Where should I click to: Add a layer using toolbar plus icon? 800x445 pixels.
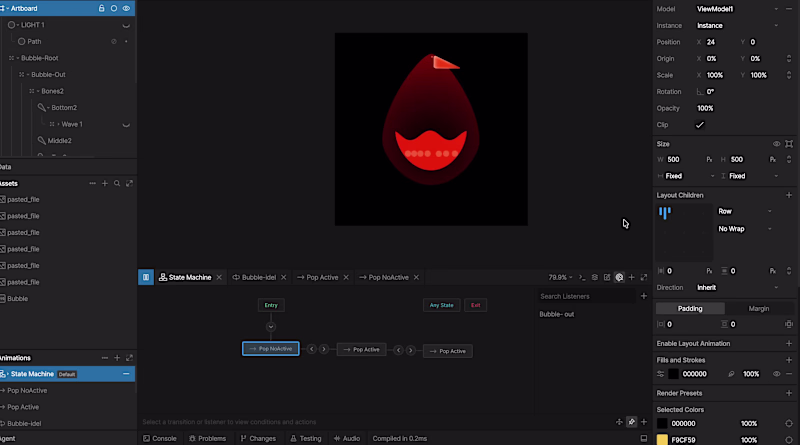point(631,277)
